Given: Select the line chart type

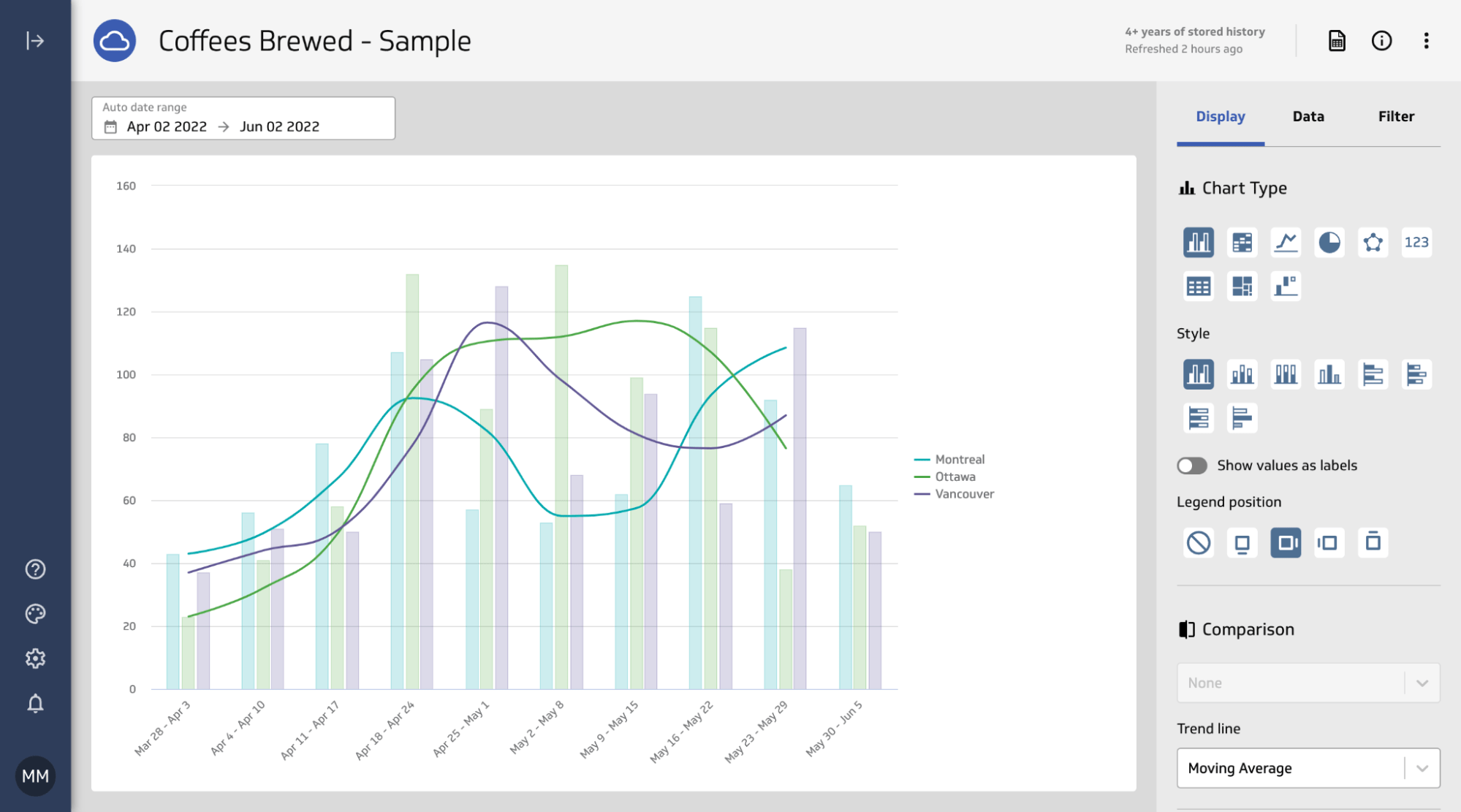Looking at the screenshot, I should (1286, 242).
